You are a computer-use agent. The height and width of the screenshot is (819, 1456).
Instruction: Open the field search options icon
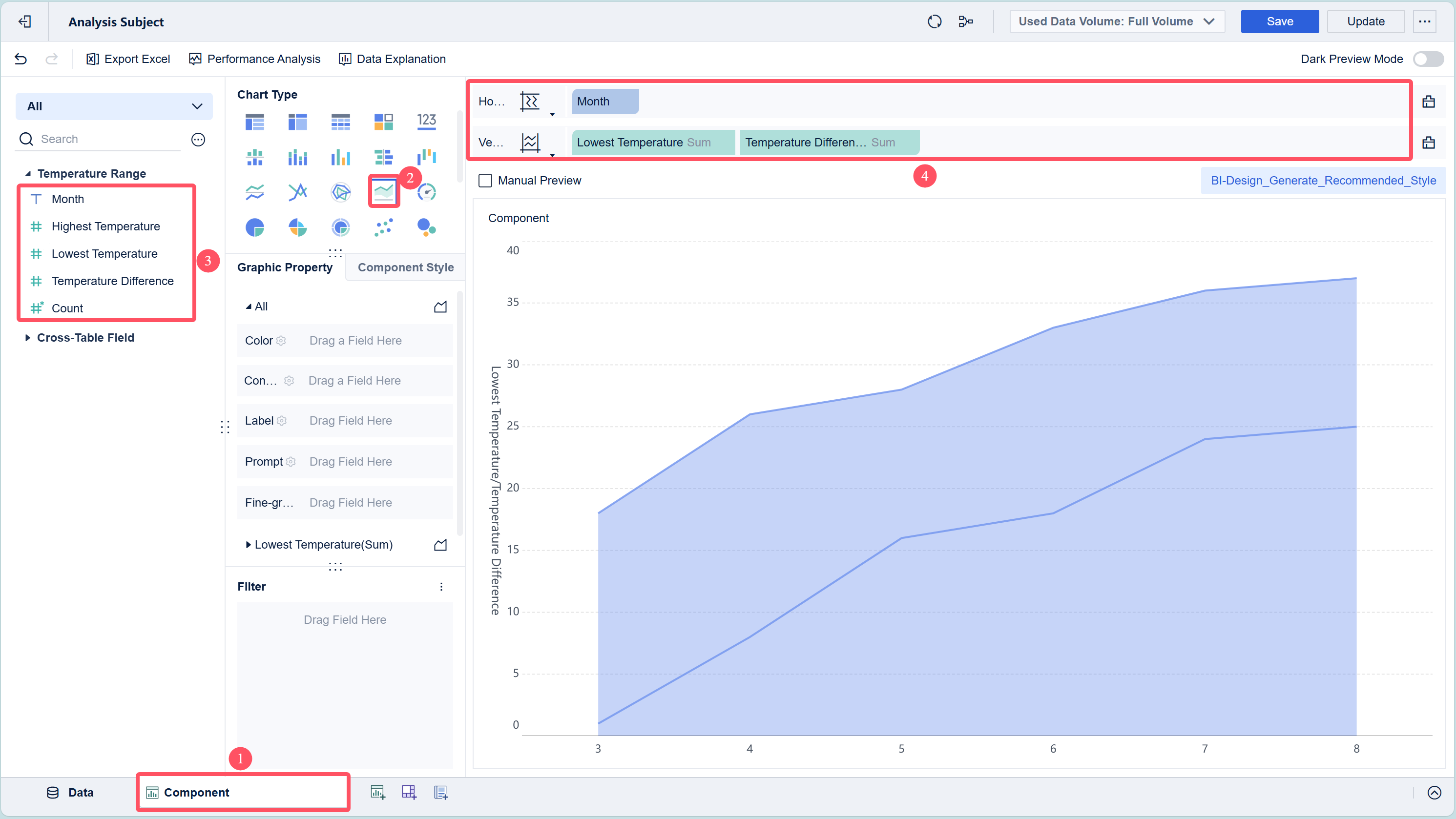[198, 139]
